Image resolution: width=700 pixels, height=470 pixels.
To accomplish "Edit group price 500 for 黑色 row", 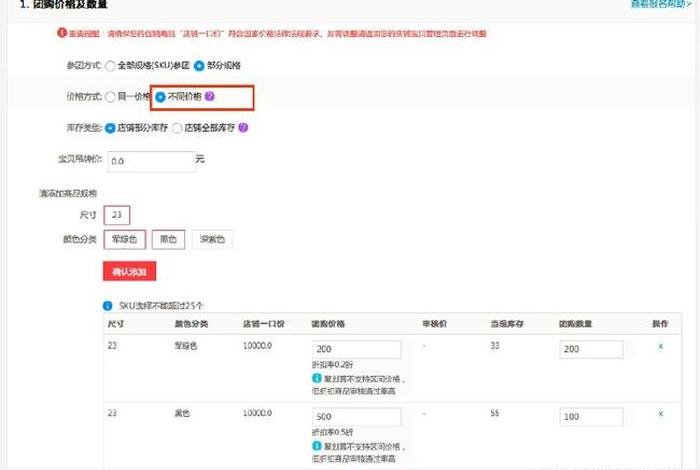I will tap(357, 416).
